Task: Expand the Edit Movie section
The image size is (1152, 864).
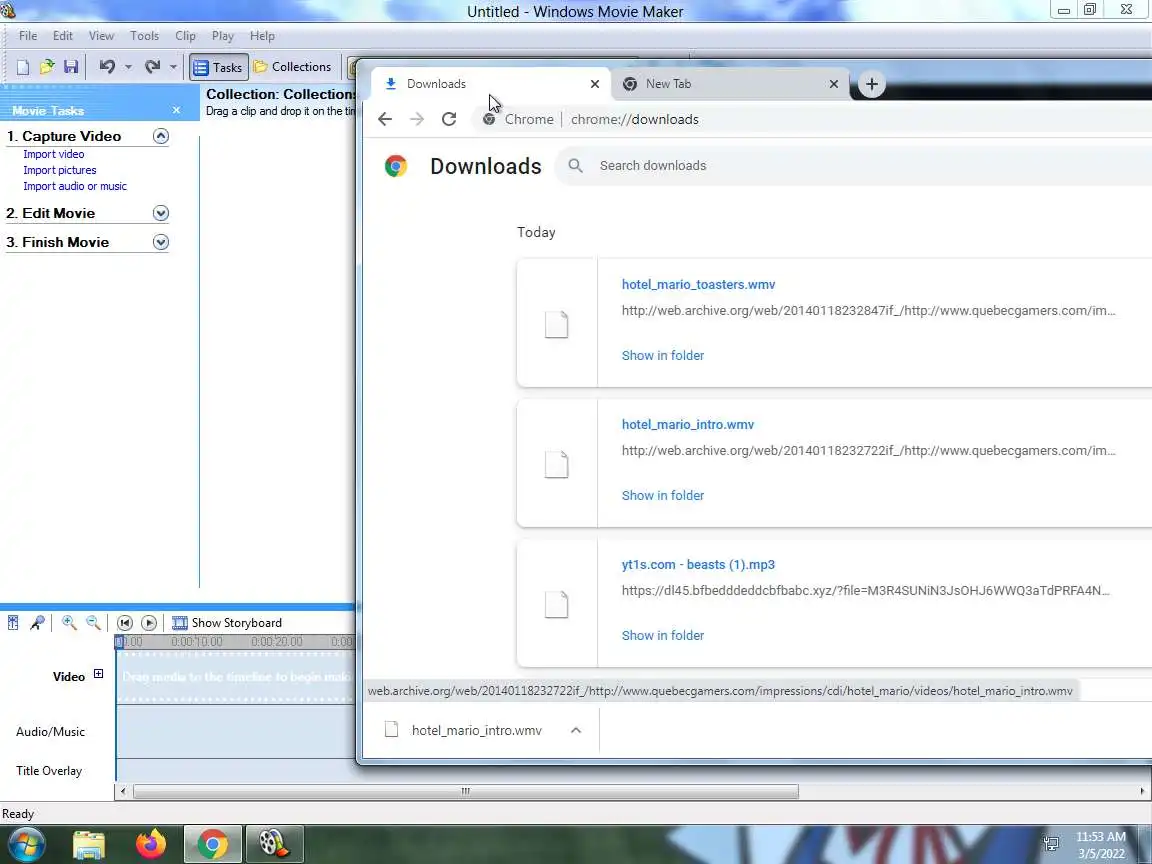Action: pos(161,213)
